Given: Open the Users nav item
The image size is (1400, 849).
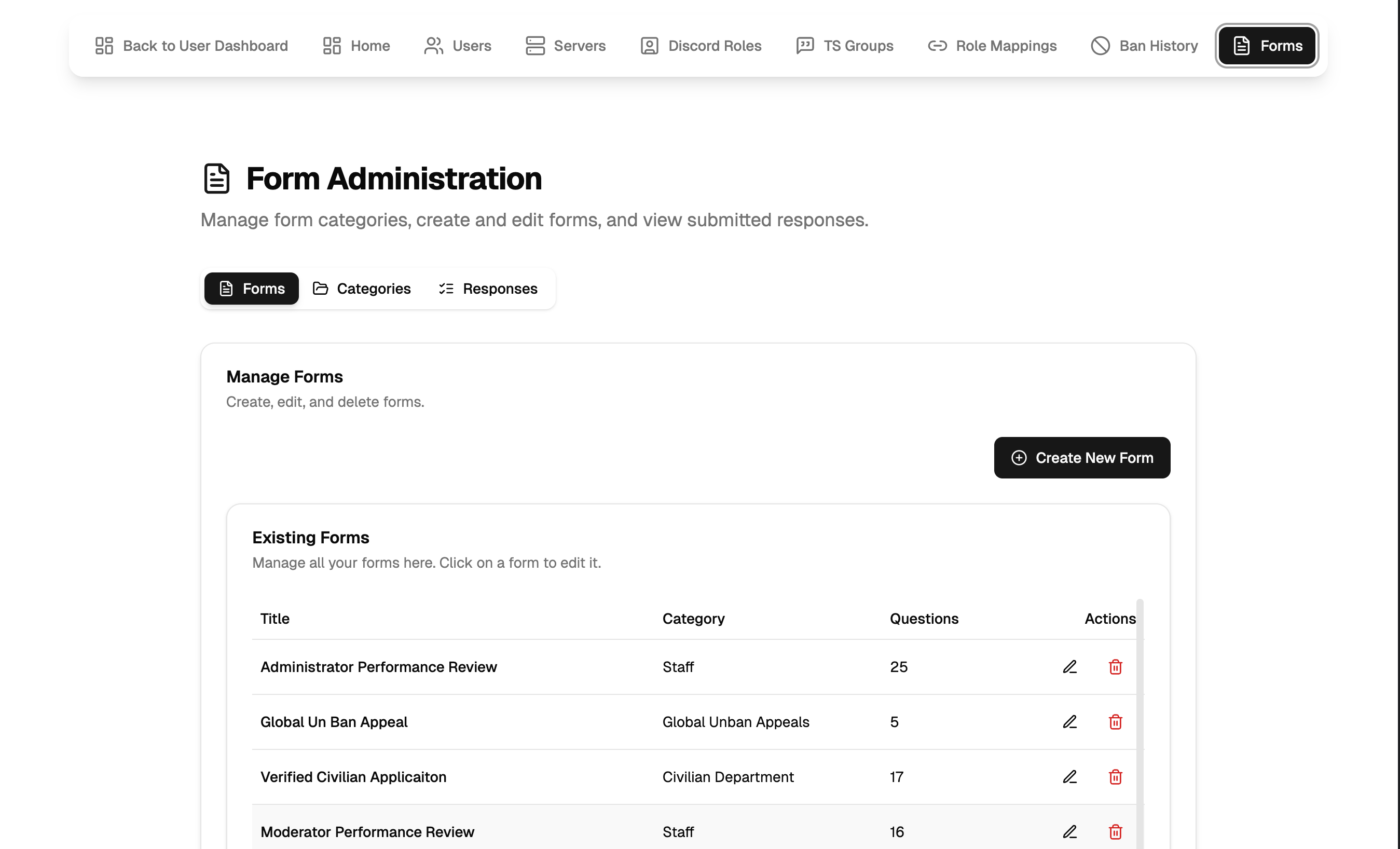Looking at the screenshot, I should (457, 46).
